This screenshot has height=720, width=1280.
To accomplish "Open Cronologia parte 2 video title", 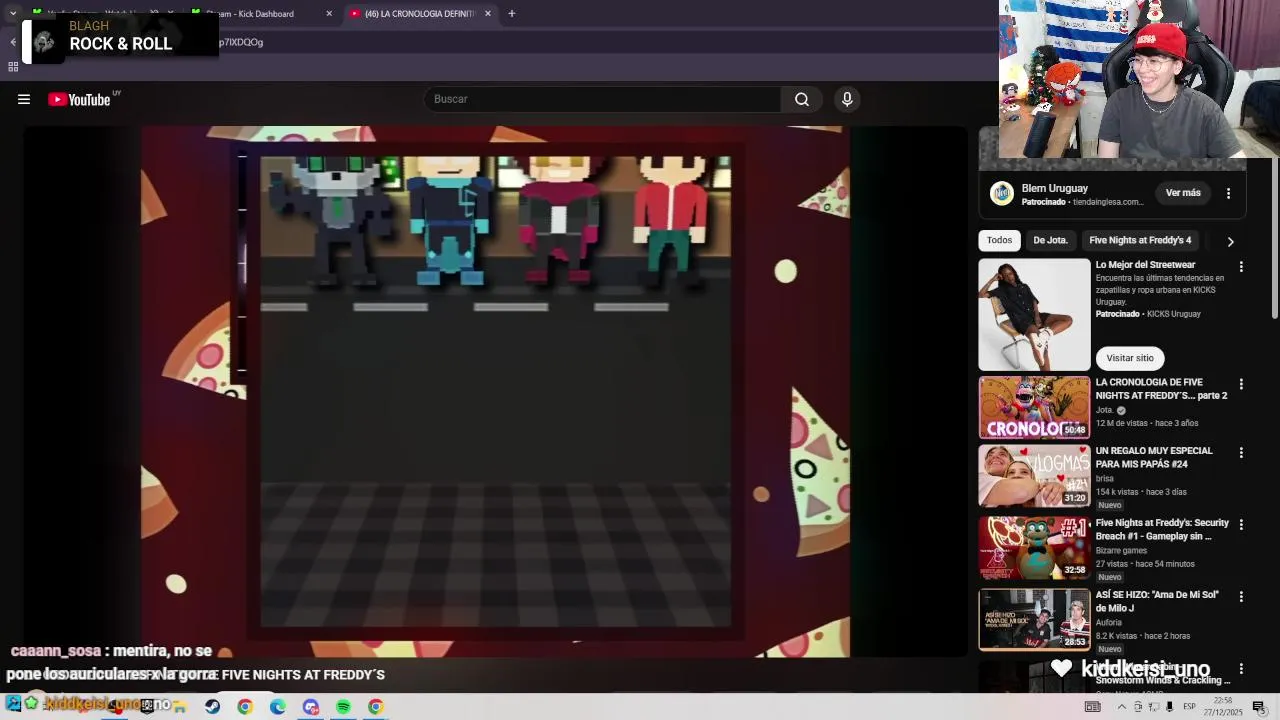I will 1161,389.
